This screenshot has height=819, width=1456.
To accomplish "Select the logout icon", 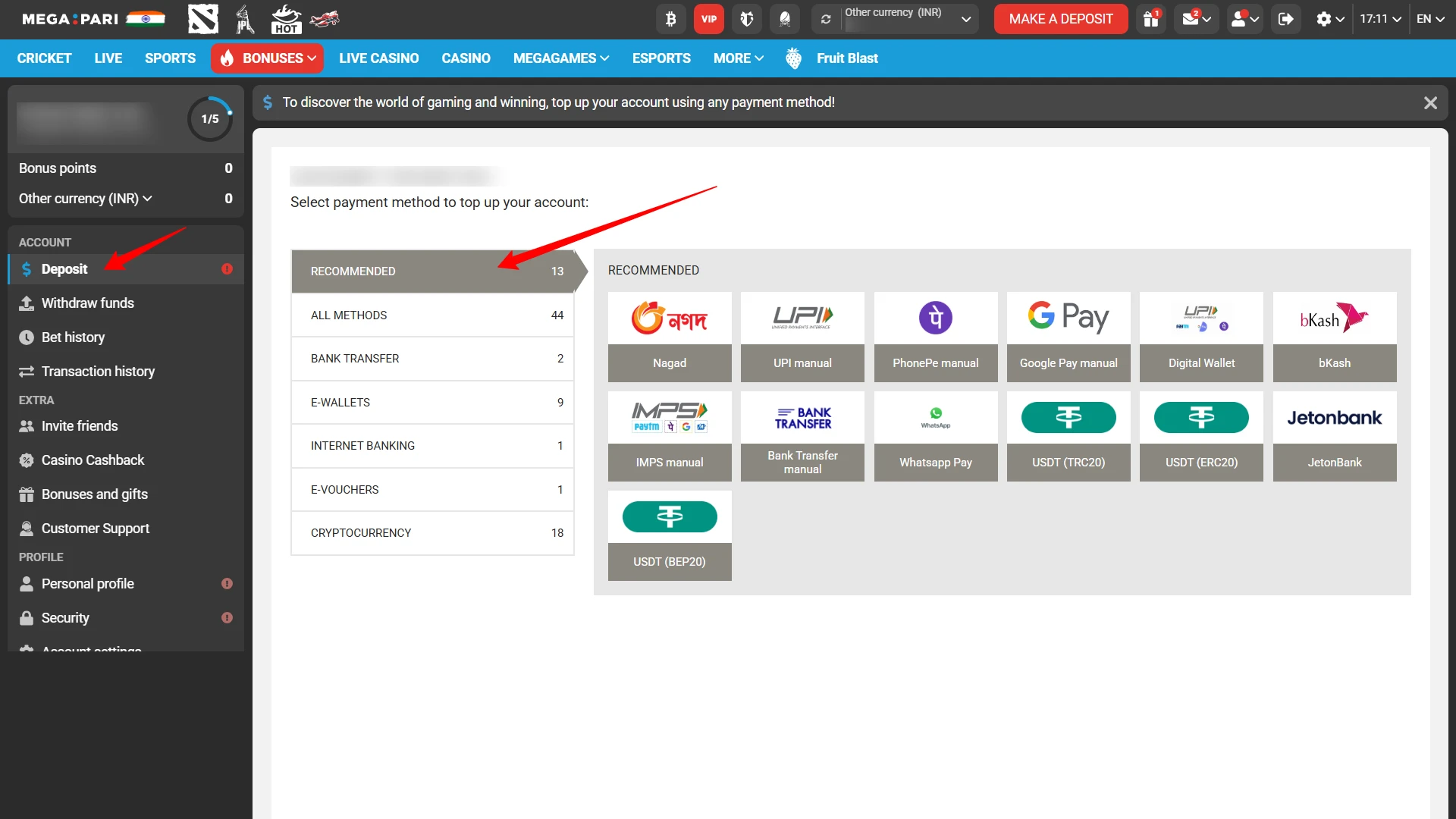I will (x=1285, y=19).
